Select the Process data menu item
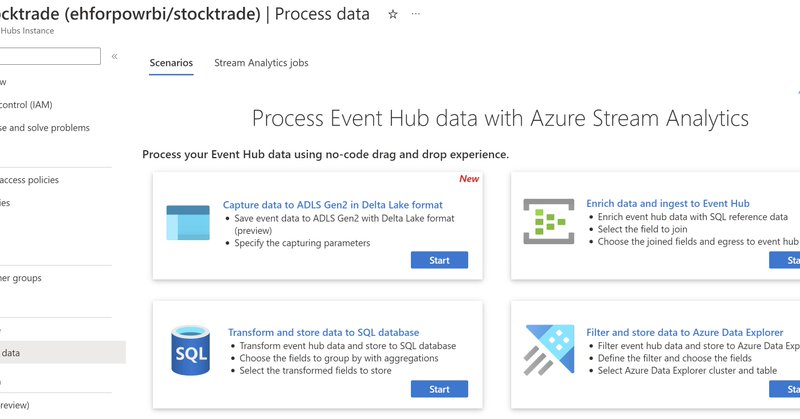 tap(62, 353)
